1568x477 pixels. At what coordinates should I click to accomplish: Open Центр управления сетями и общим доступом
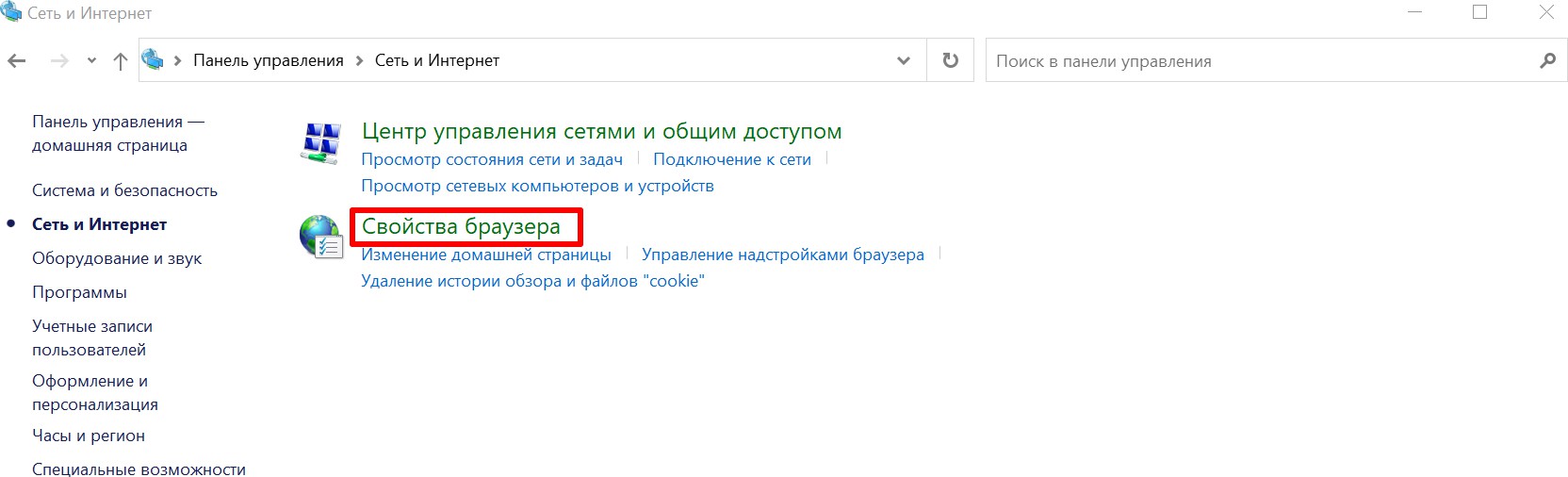[x=602, y=131]
